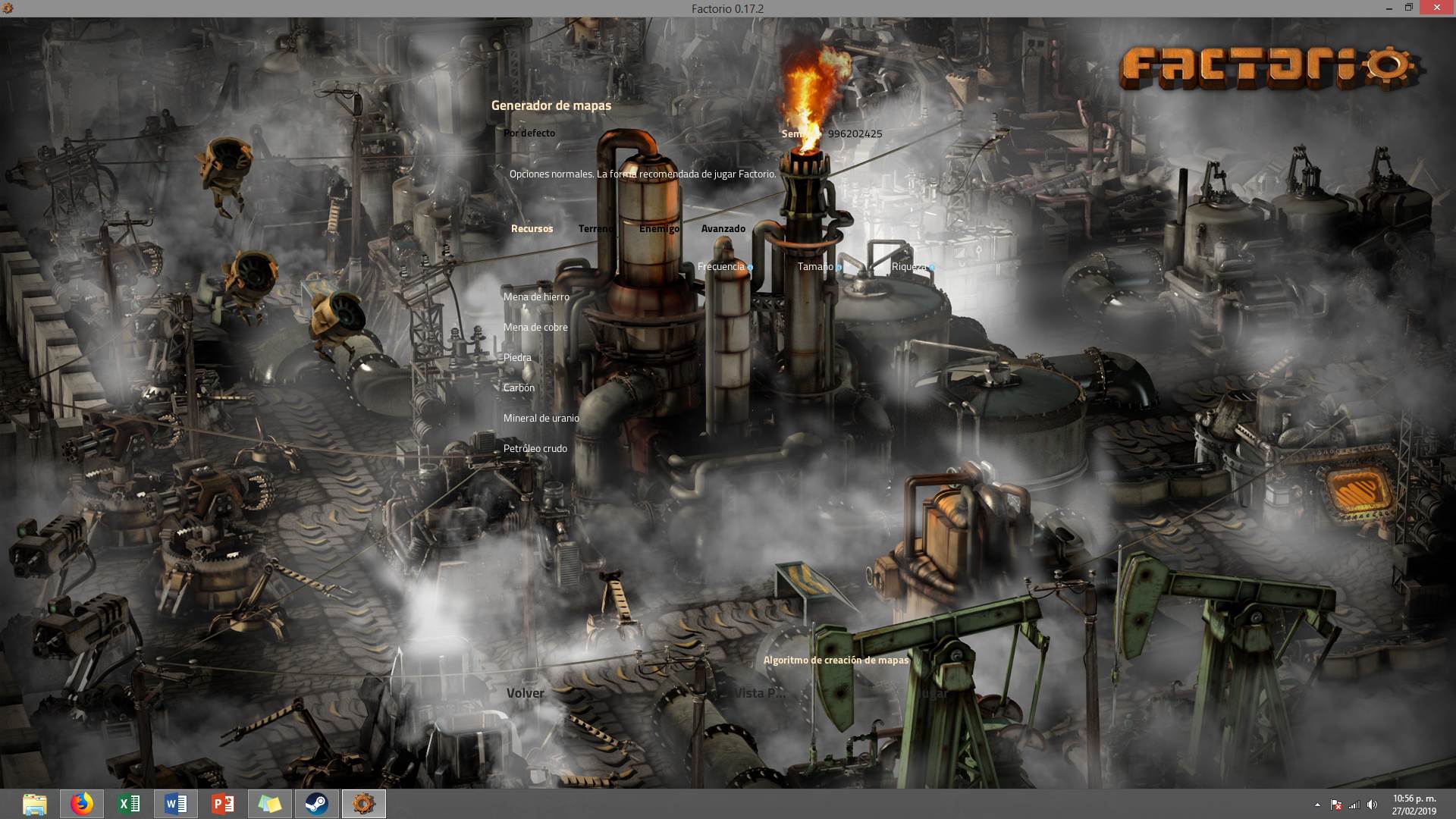Image resolution: width=1456 pixels, height=819 pixels.
Task: Open the Sticky Notes taskbar icon
Action: click(270, 804)
